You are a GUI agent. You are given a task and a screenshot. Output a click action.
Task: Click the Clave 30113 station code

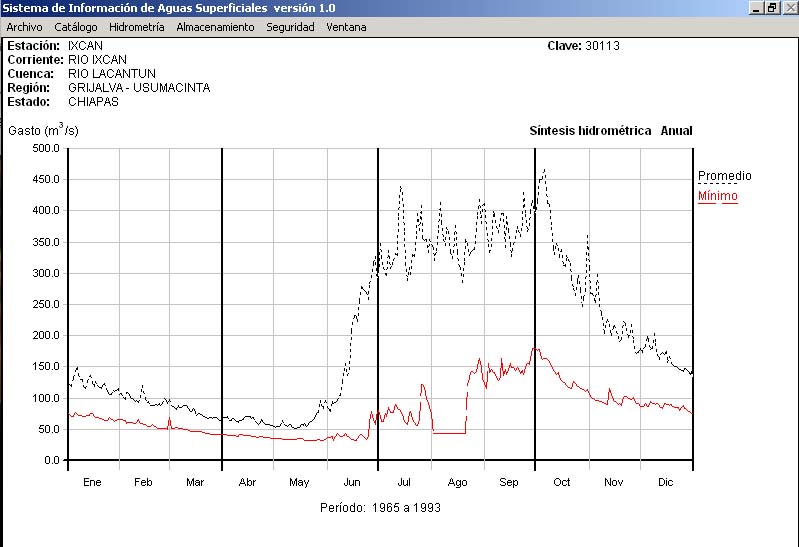(x=583, y=46)
